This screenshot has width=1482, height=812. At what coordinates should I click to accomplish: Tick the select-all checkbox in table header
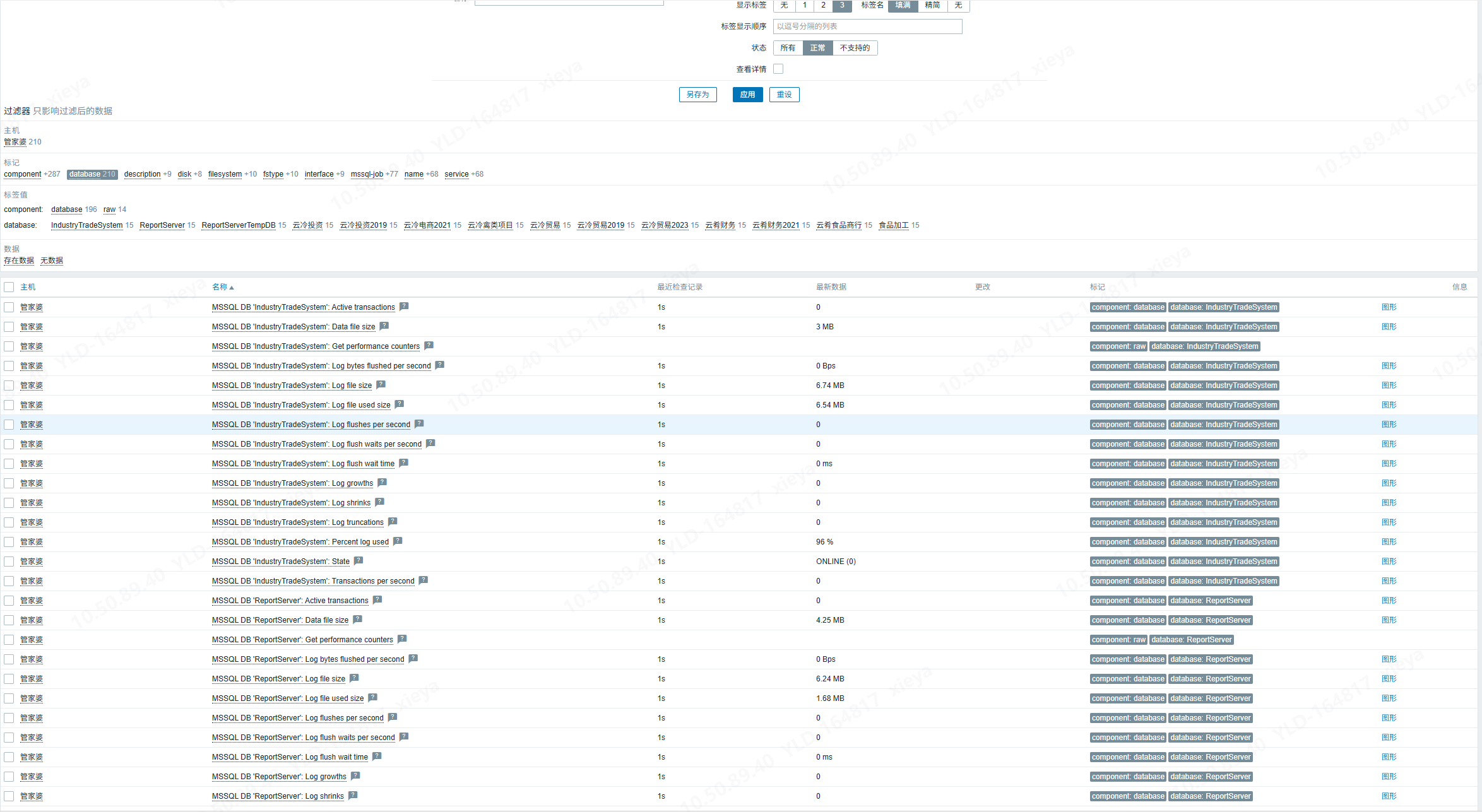pos(9,287)
